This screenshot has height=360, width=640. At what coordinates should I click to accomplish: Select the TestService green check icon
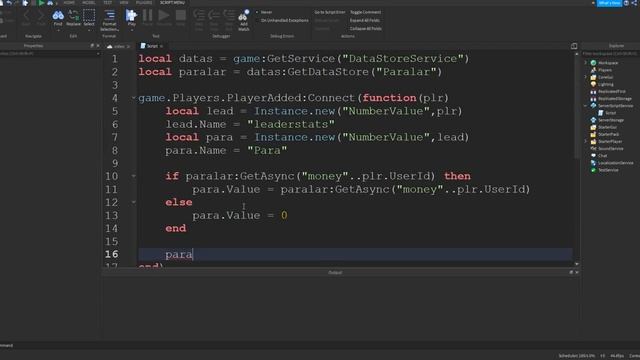593,170
